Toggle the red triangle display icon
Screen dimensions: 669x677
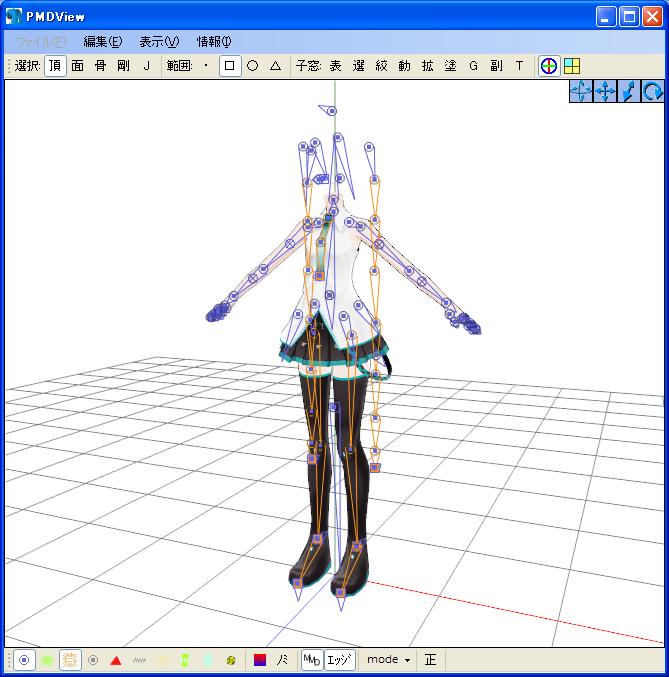pos(116,660)
